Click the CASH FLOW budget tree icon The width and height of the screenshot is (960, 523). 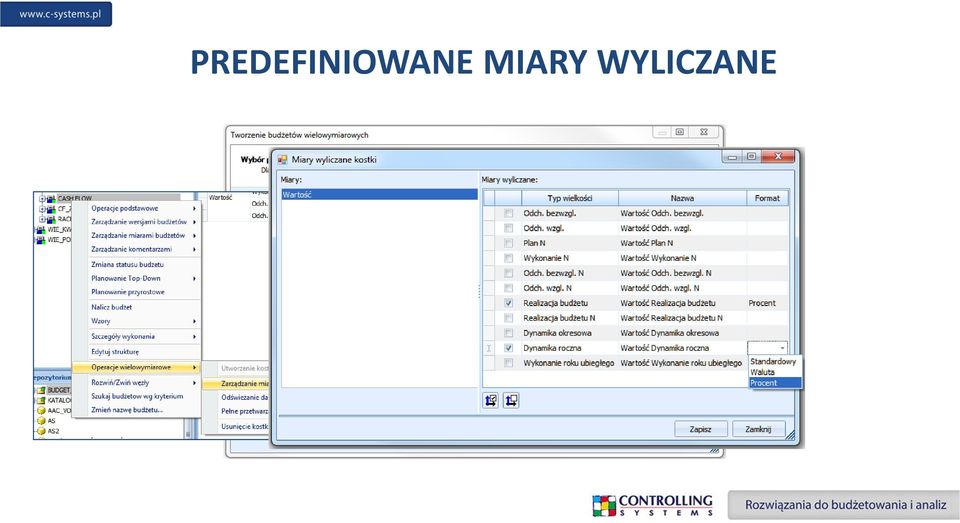(51, 198)
